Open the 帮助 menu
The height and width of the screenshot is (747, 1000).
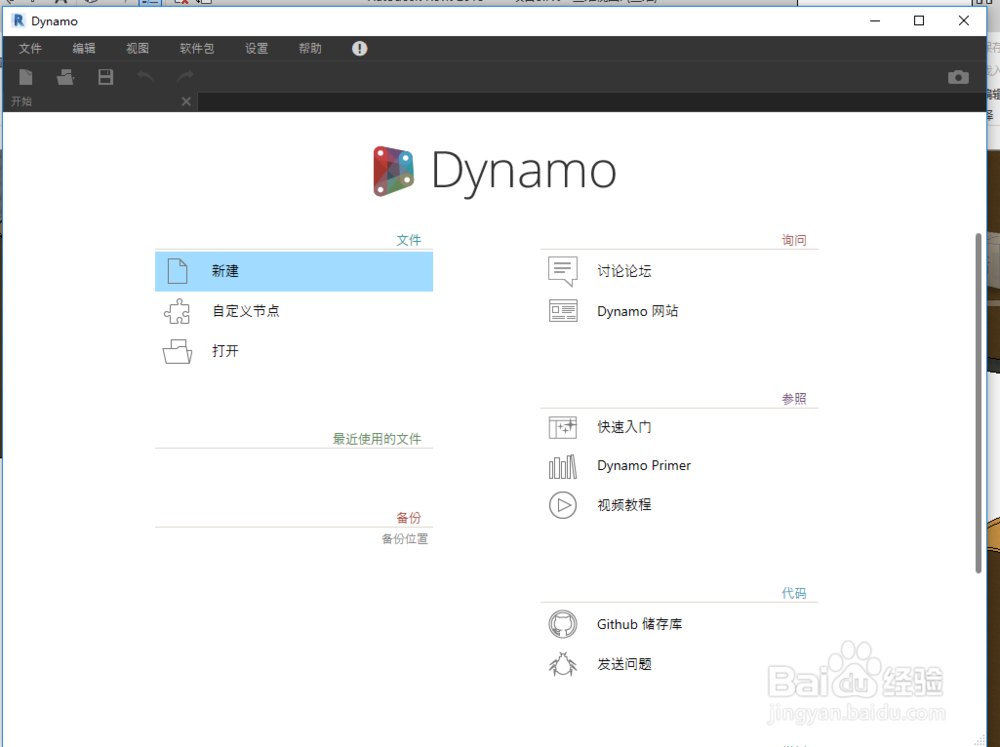[x=310, y=48]
